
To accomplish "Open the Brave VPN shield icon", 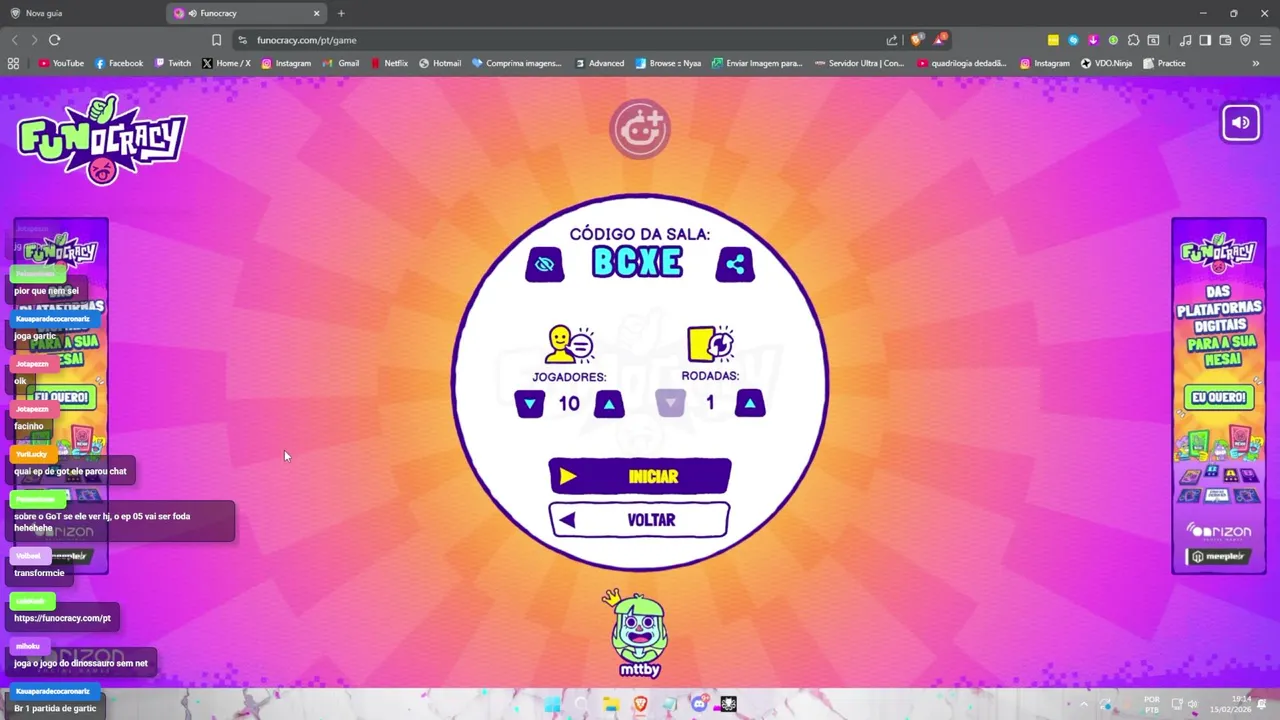I will pyautogui.click(x=1245, y=40).
